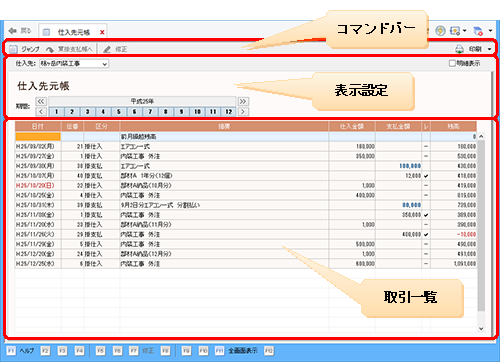Click the blue 100,000 payment amount
This screenshot has width=500, height=362.
click(x=410, y=166)
